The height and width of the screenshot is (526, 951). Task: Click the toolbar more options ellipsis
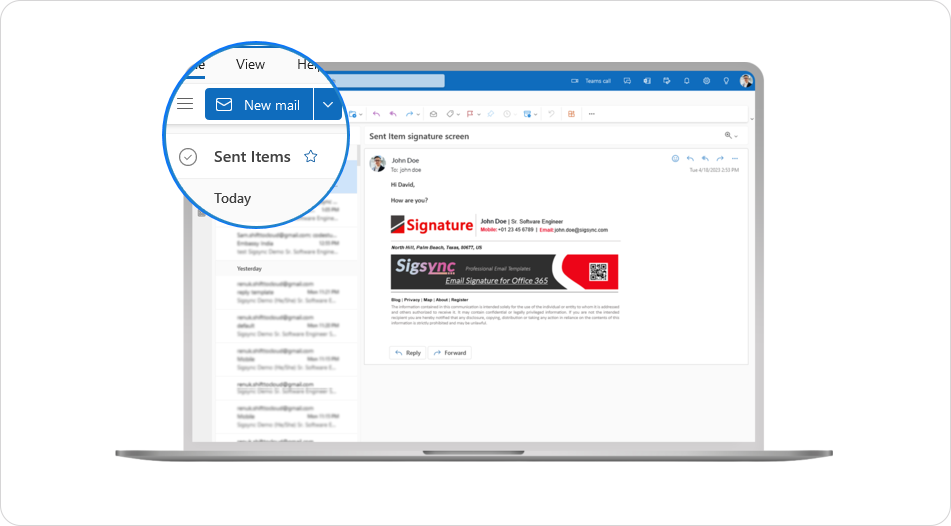(x=591, y=114)
